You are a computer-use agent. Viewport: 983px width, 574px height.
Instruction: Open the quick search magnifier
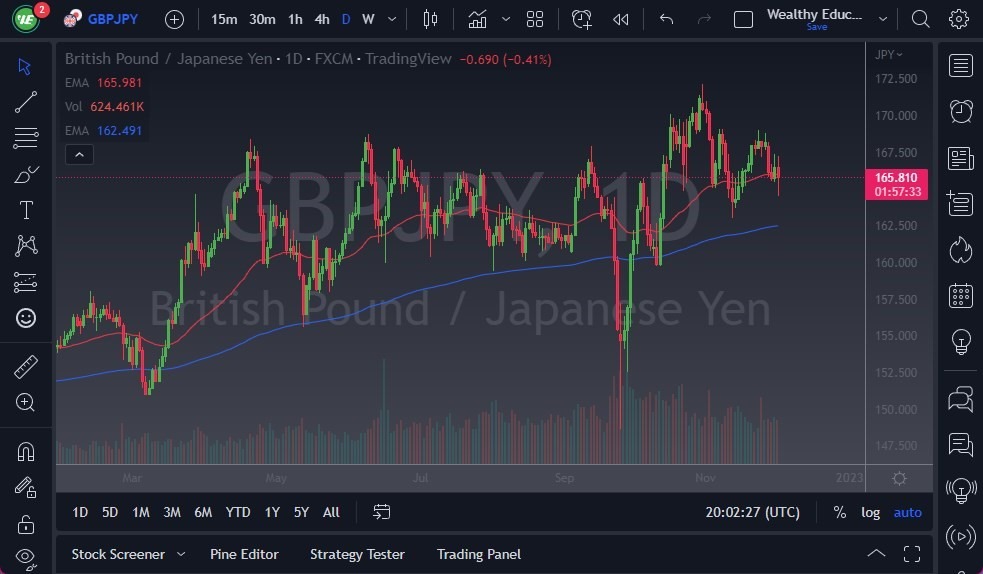pos(920,19)
